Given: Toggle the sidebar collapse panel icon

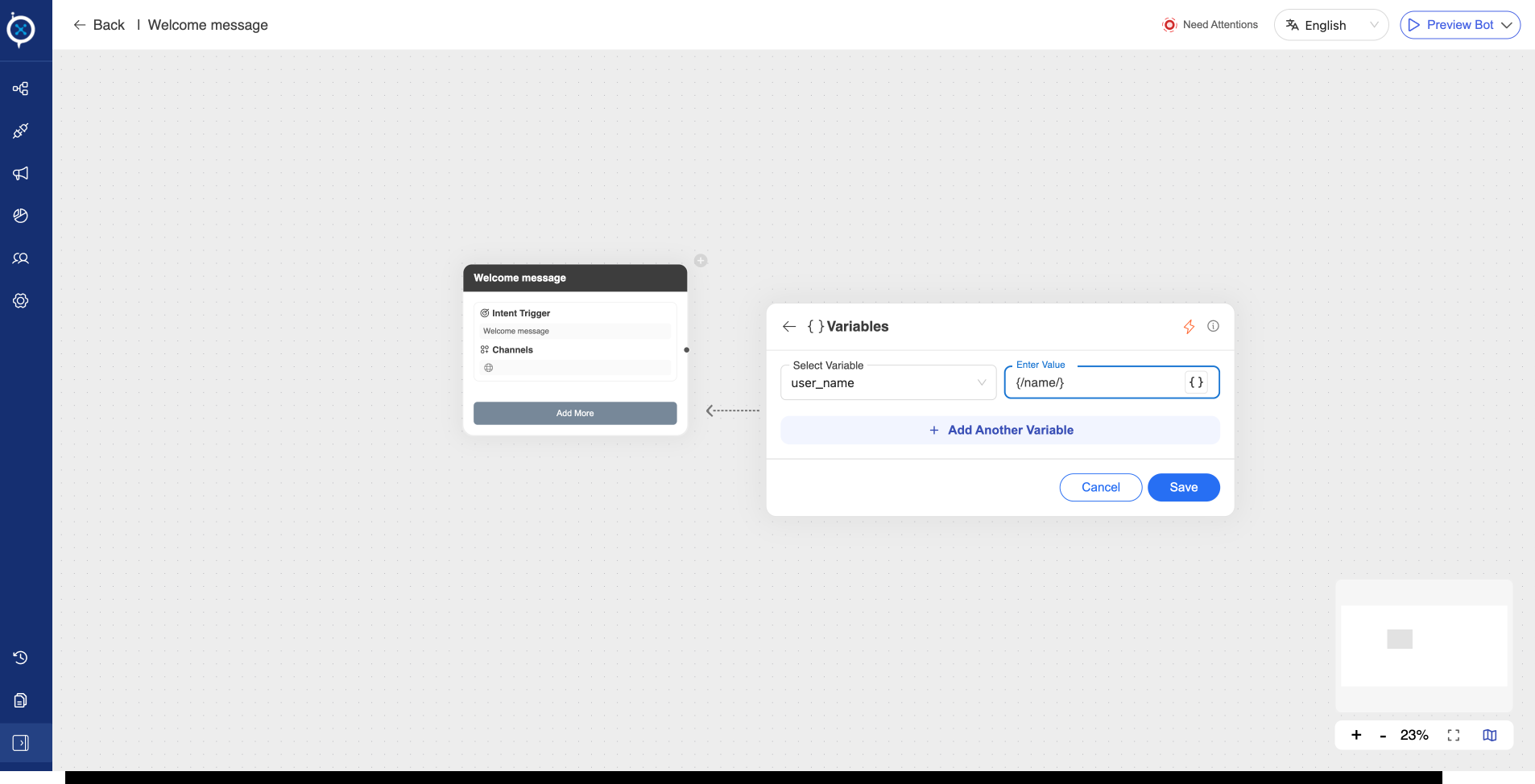Looking at the screenshot, I should point(21,743).
